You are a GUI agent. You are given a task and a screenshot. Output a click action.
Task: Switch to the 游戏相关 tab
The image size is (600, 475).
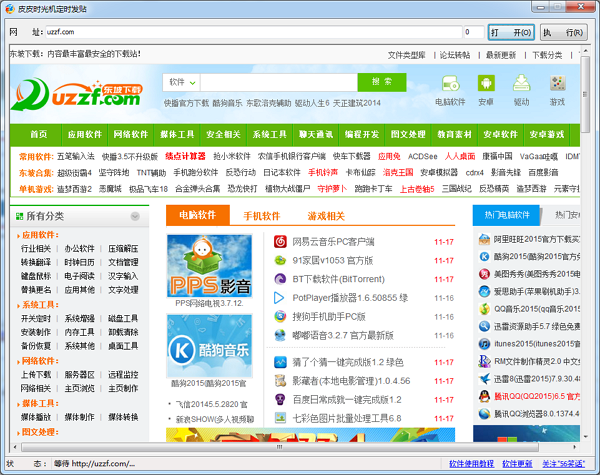point(326,216)
